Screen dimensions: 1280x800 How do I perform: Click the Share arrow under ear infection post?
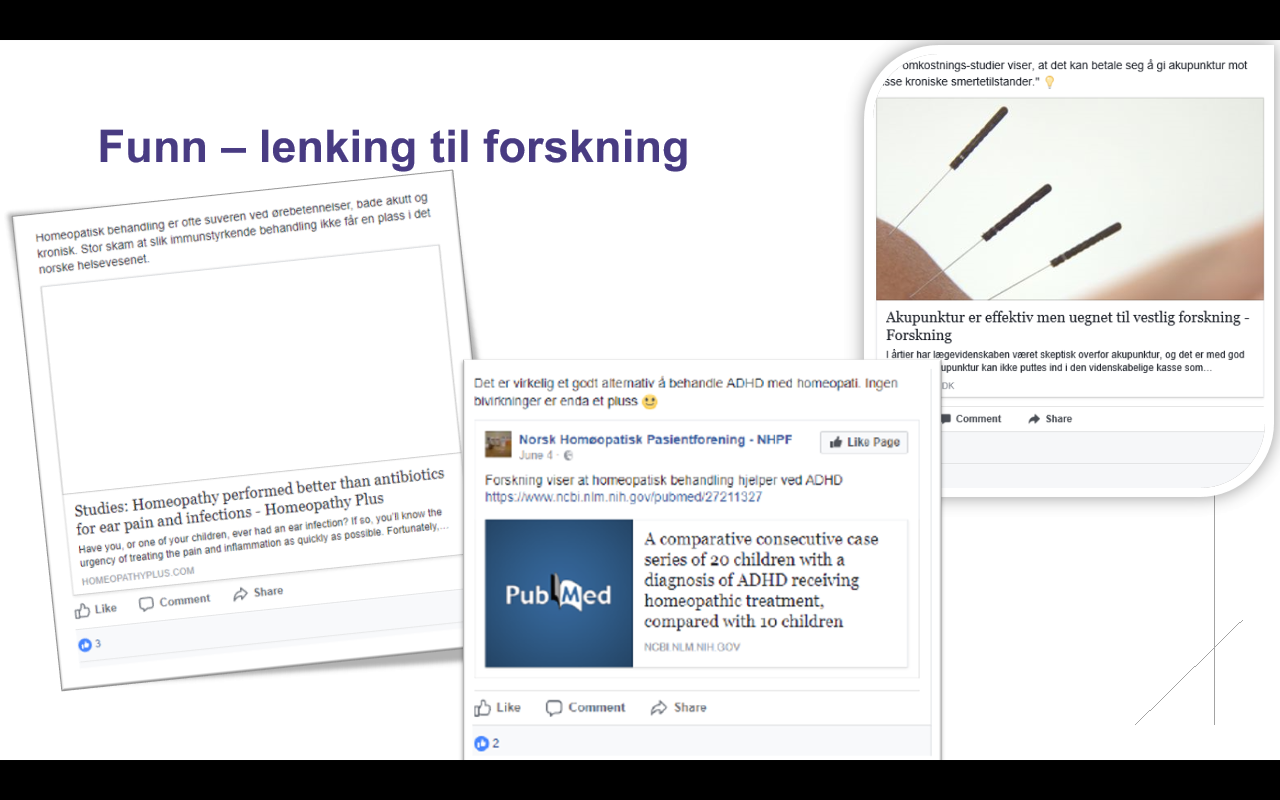coord(240,594)
